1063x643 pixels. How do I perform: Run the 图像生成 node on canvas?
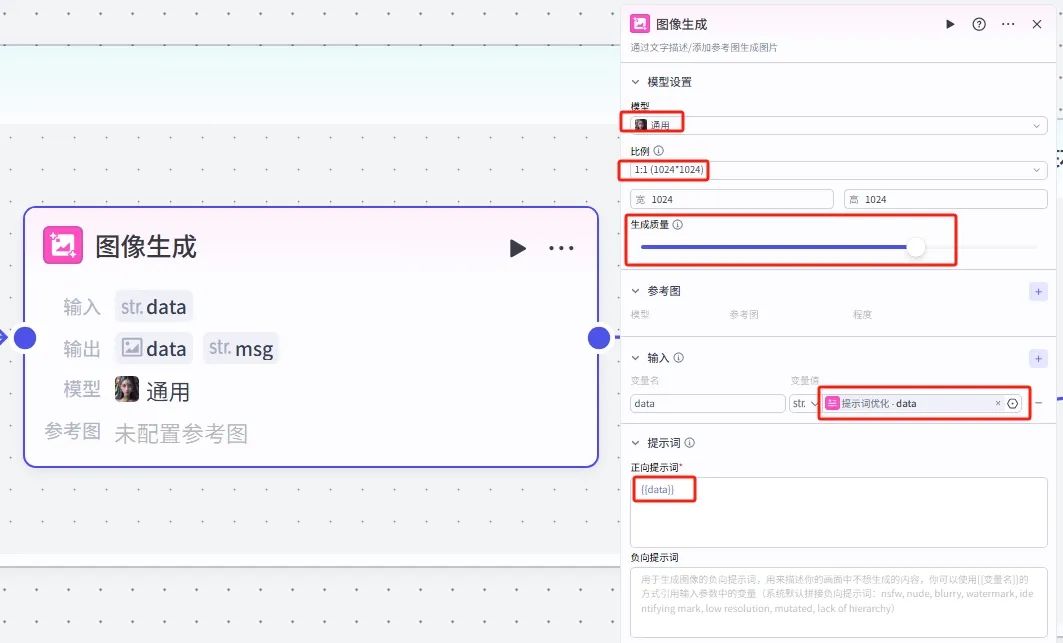click(518, 248)
